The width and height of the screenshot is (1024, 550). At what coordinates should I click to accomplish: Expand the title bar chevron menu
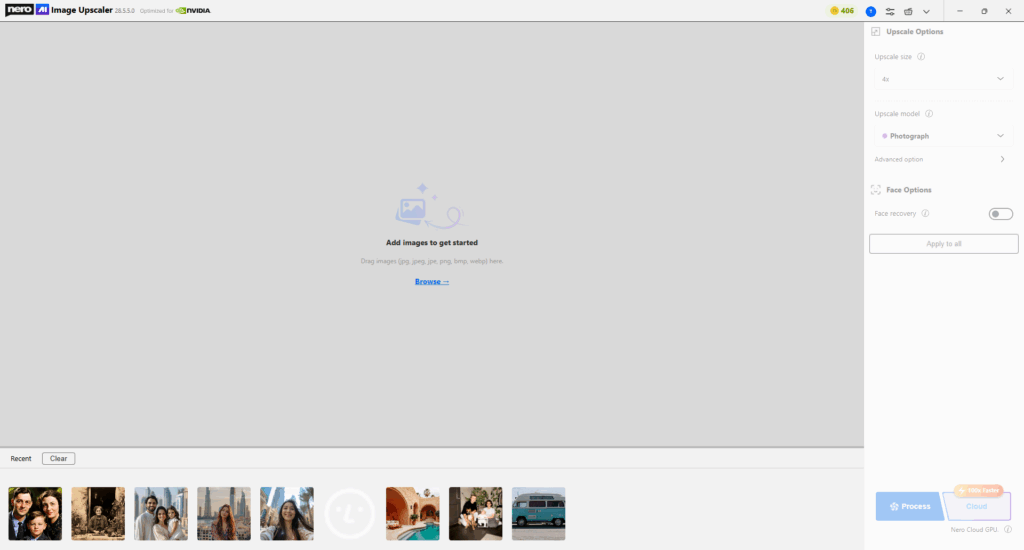(927, 11)
